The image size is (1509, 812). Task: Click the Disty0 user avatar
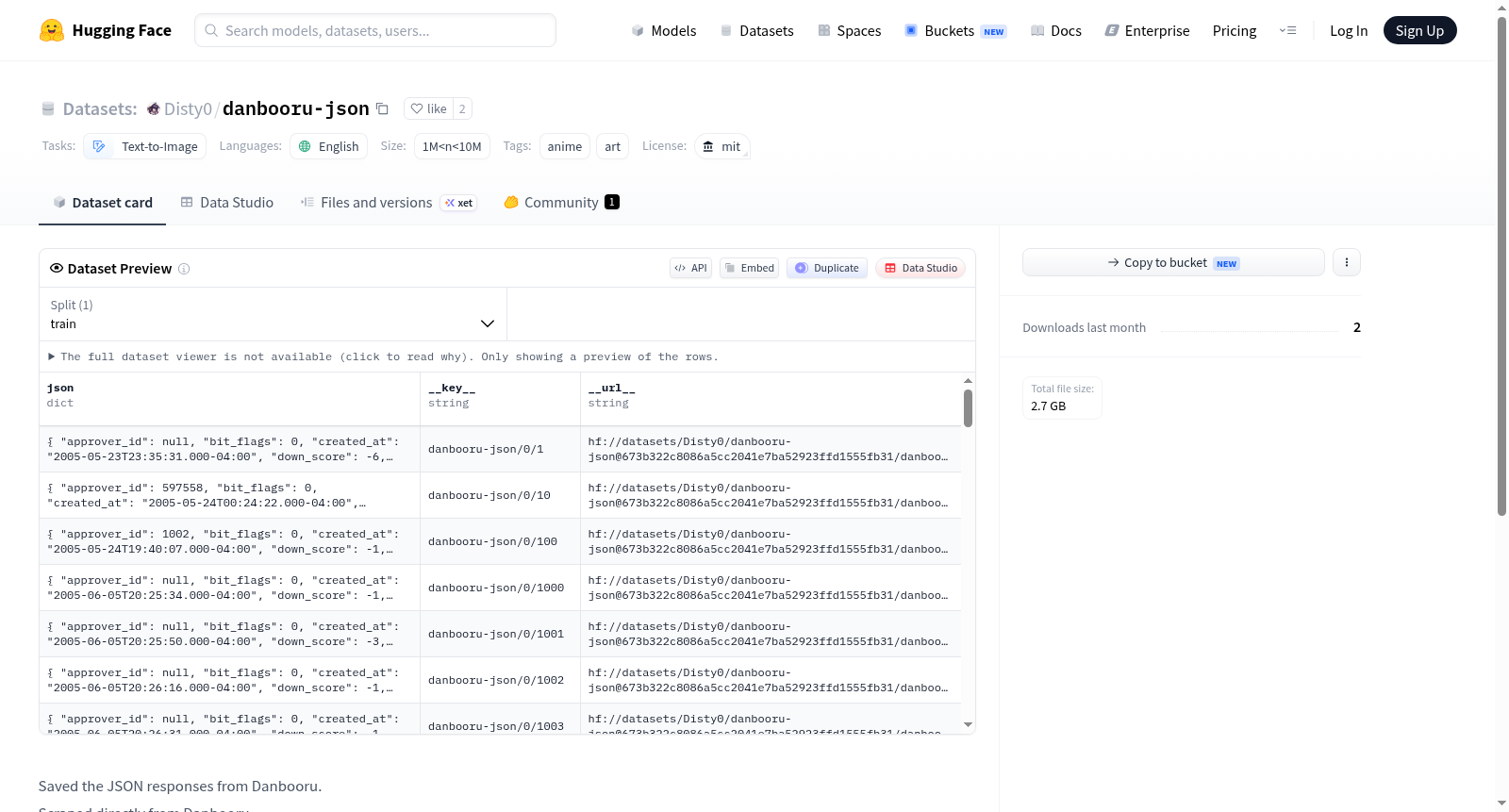(x=153, y=109)
